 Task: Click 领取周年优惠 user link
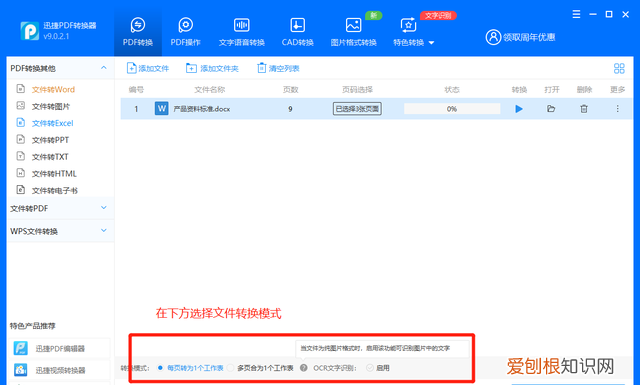tap(520, 37)
